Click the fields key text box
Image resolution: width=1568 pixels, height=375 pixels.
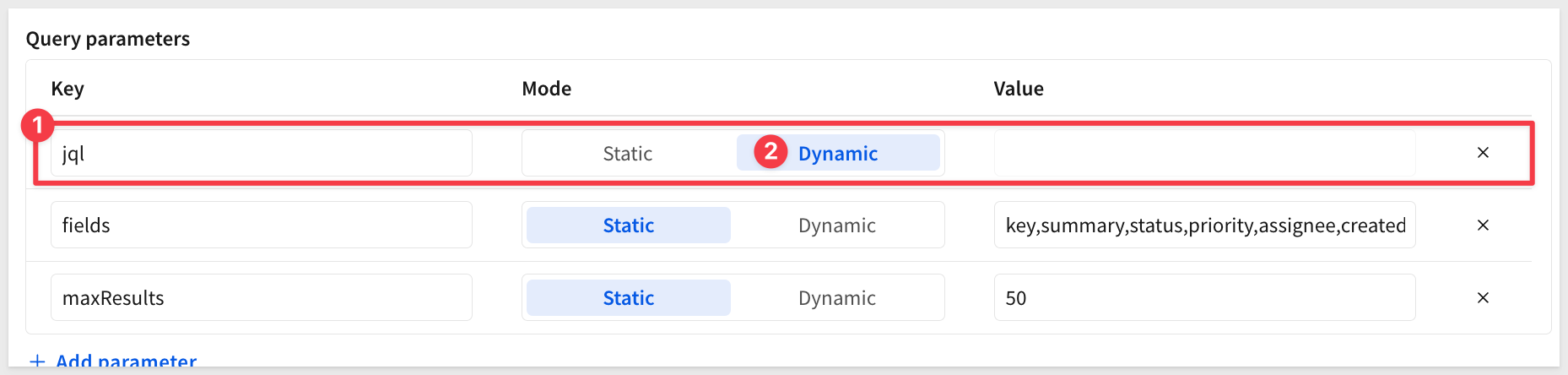(262, 226)
